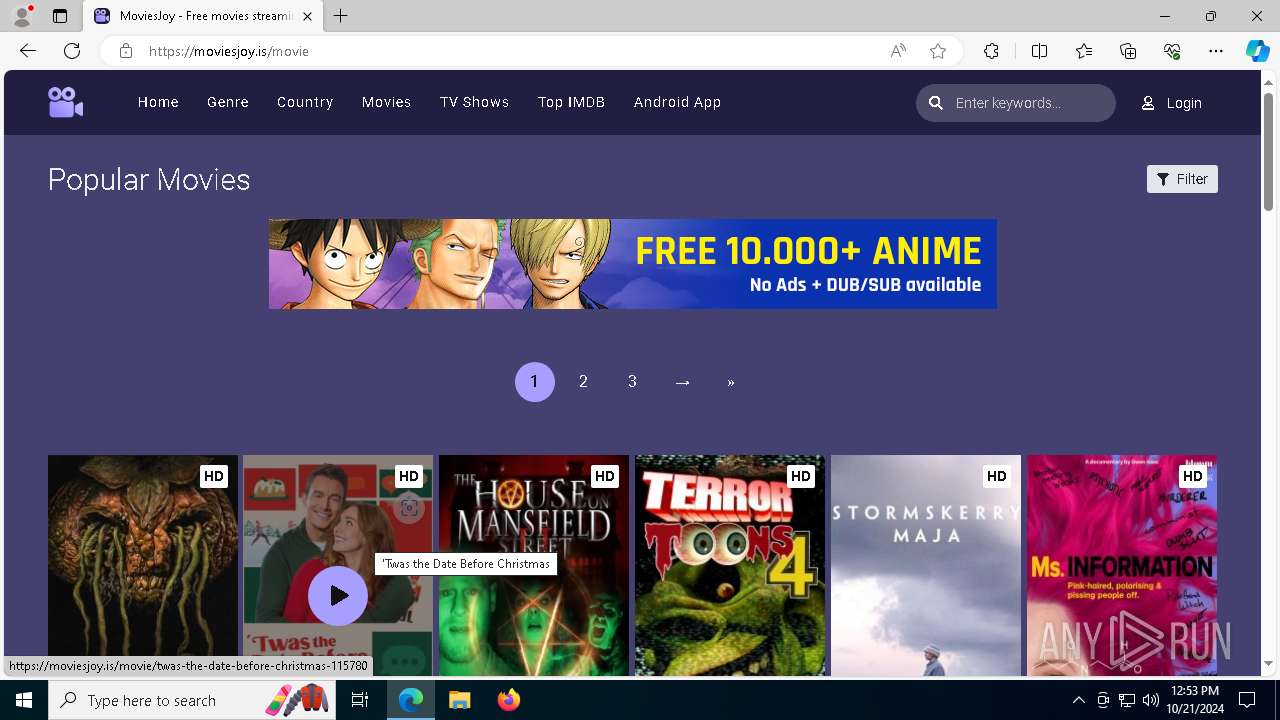
Task: Go to pagination page 3
Action: pos(633,382)
